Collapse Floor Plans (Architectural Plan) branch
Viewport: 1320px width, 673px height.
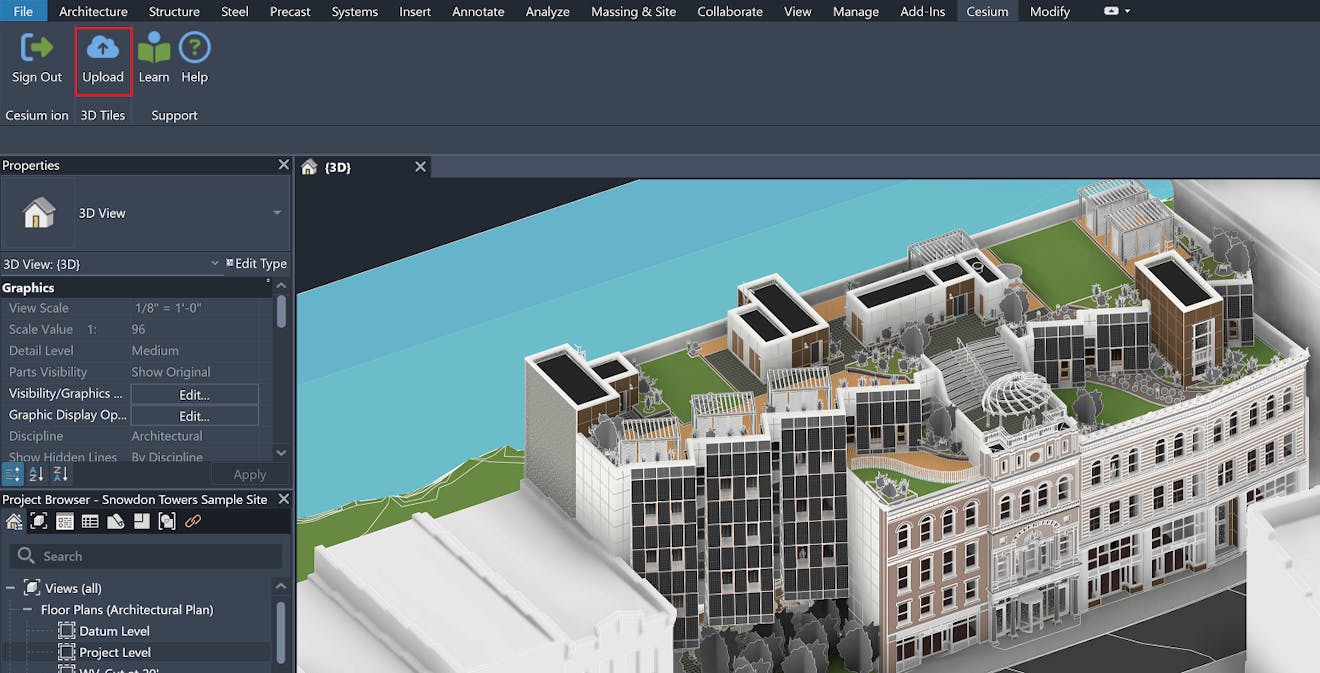pos(27,609)
